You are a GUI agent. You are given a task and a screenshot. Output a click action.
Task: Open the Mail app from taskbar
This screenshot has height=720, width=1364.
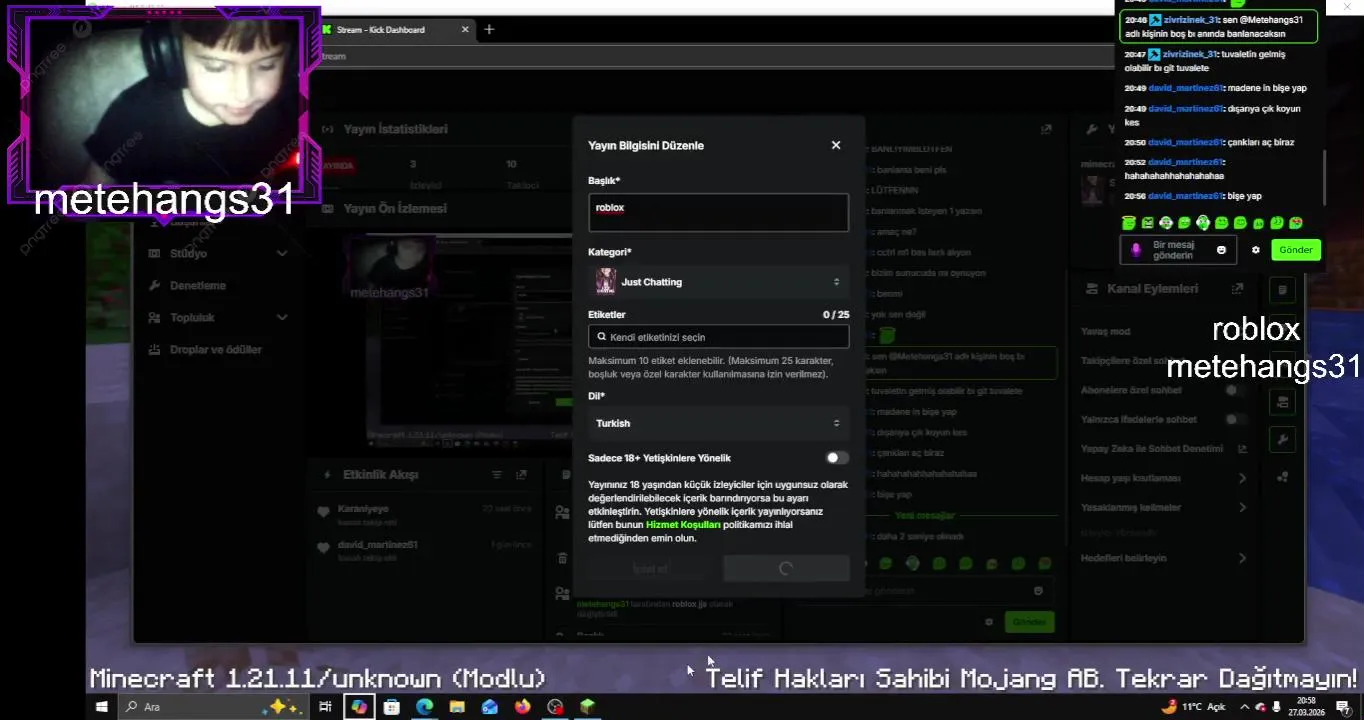[x=490, y=707]
